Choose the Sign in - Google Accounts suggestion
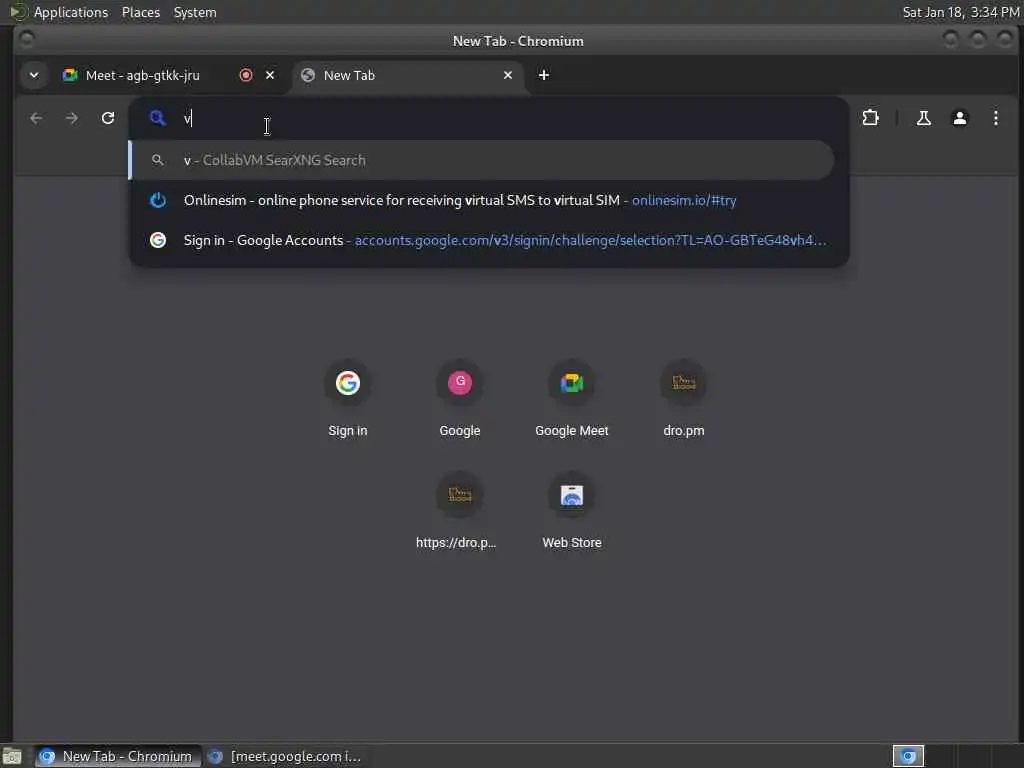This screenshot has width=1024, height=768. point(482,240)
